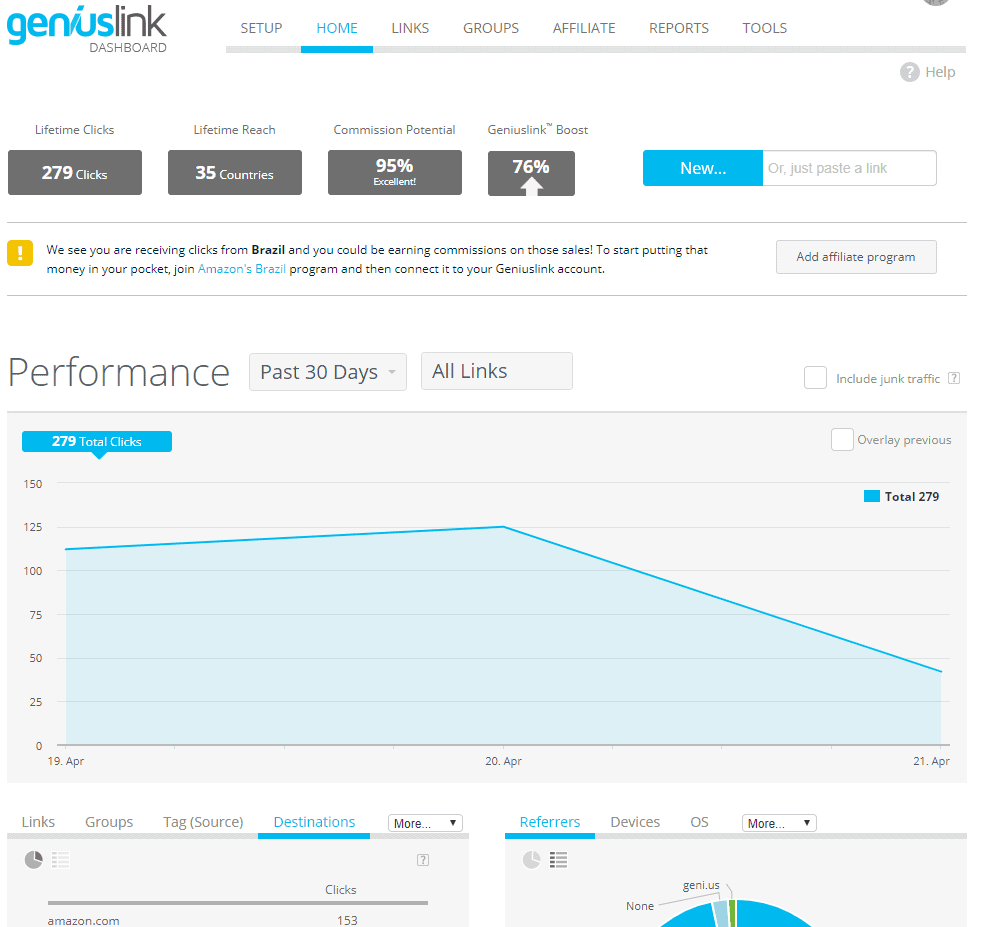Switch Referrers panel to pie chart view
Viewport: 982px width, 927px height.
(x=532, y=860)
